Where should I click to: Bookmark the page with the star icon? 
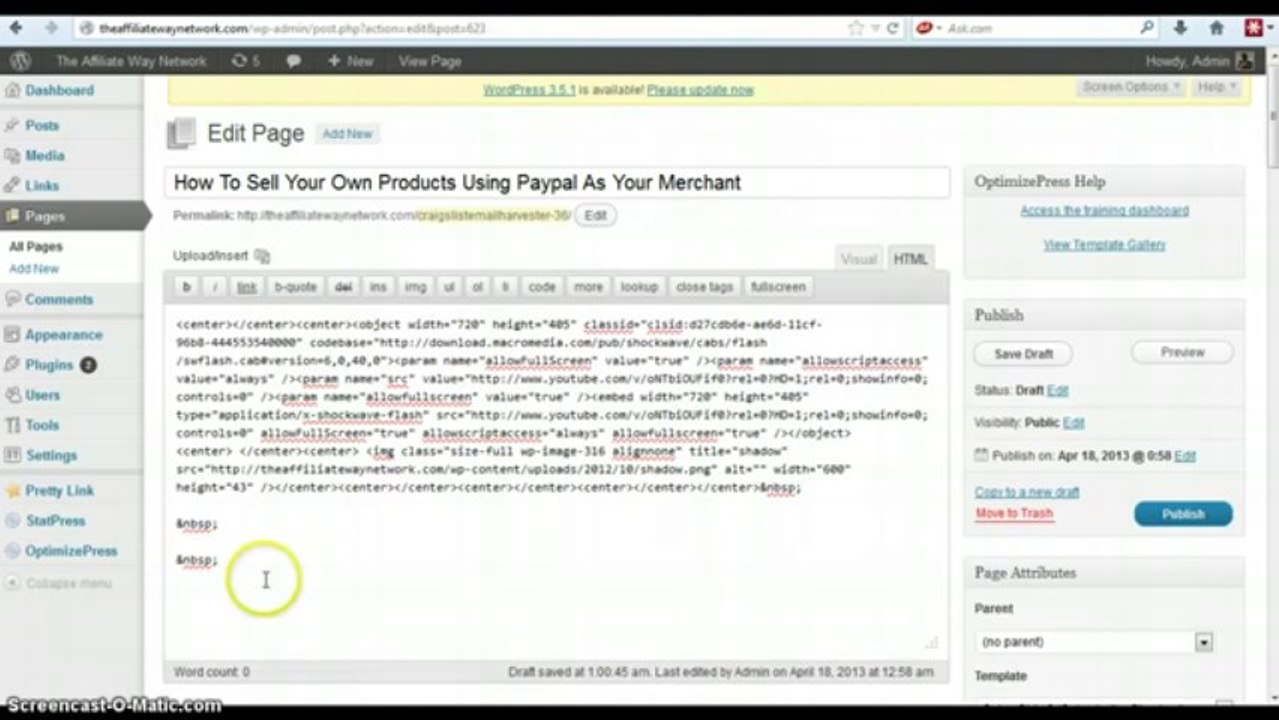coord(855,28)
